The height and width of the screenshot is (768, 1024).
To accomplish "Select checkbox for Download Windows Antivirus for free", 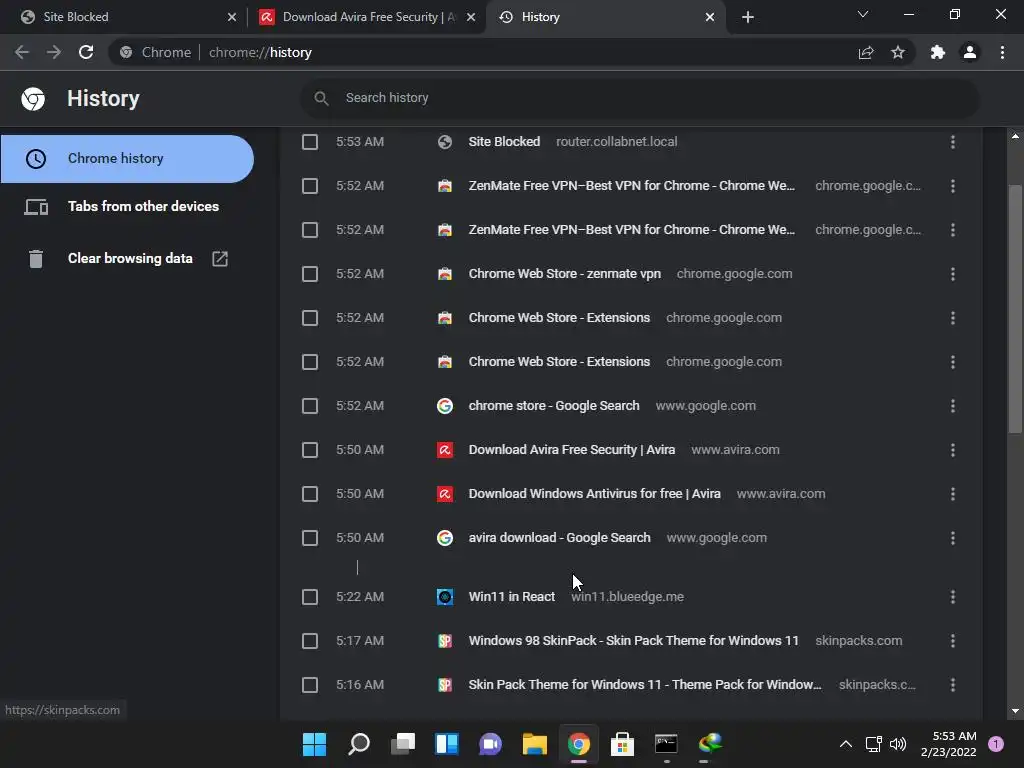I will 310,494.
